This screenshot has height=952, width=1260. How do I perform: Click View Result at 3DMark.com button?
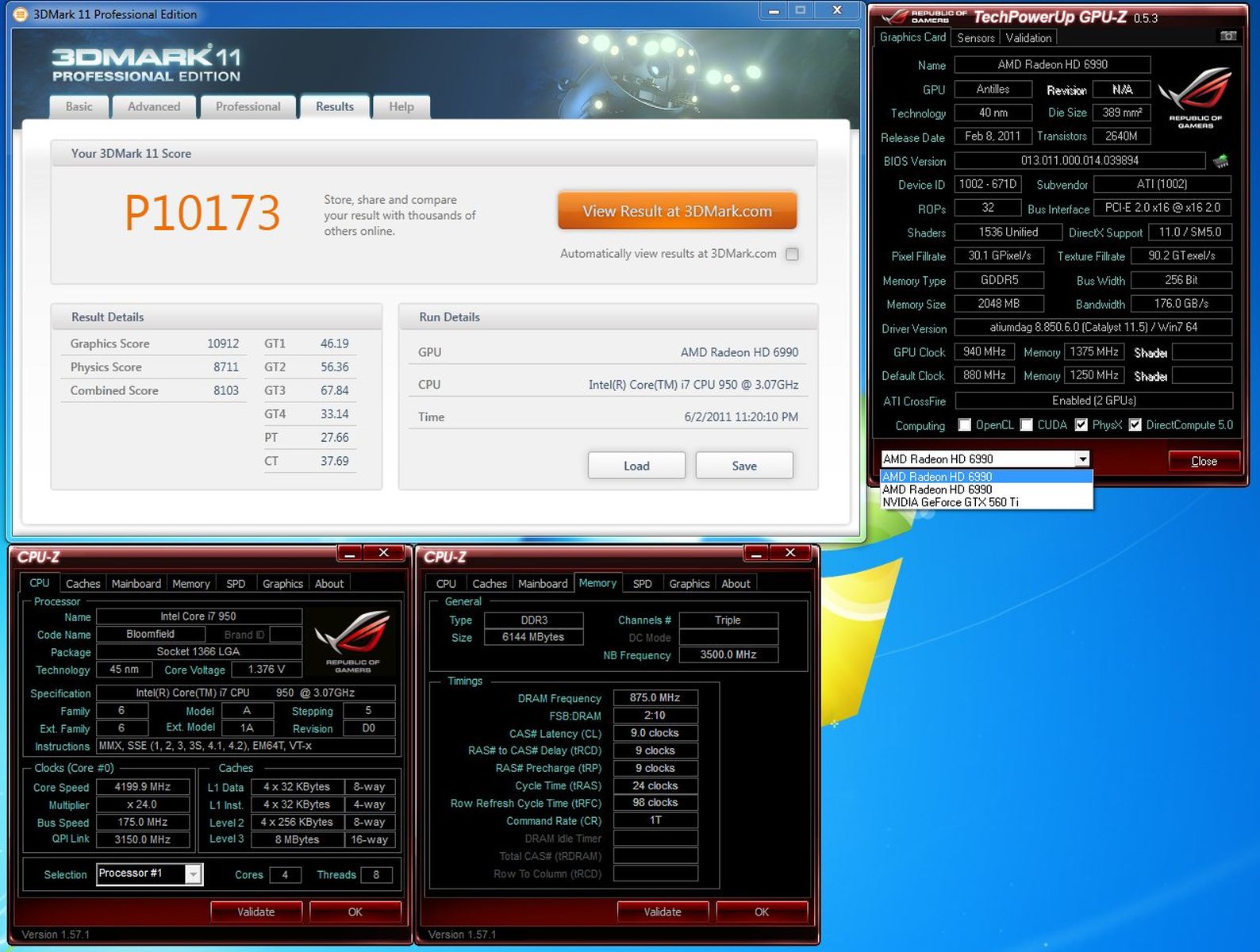pyautogui.click(x=677, y=211)
